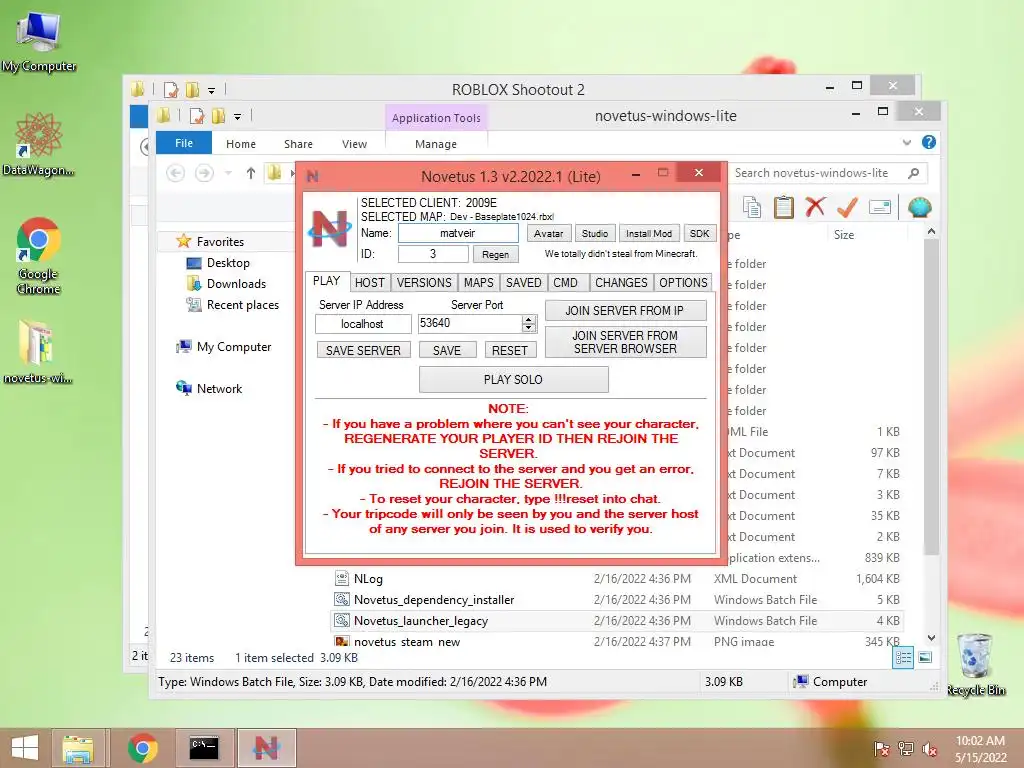Click the Novetus N logo image
Viewport: 1024px width, 768px height.
329,229
